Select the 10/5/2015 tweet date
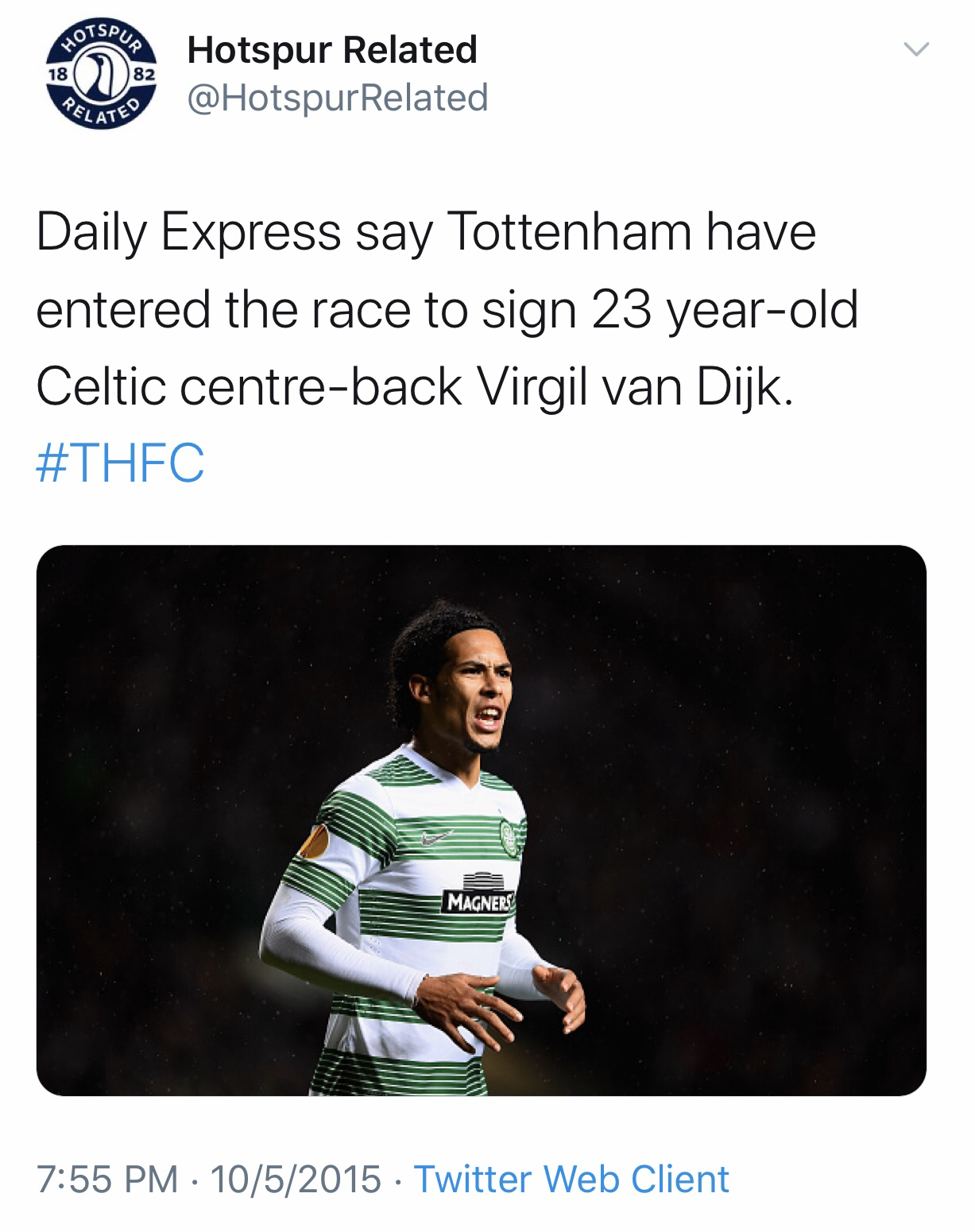 coord(296,1179)
